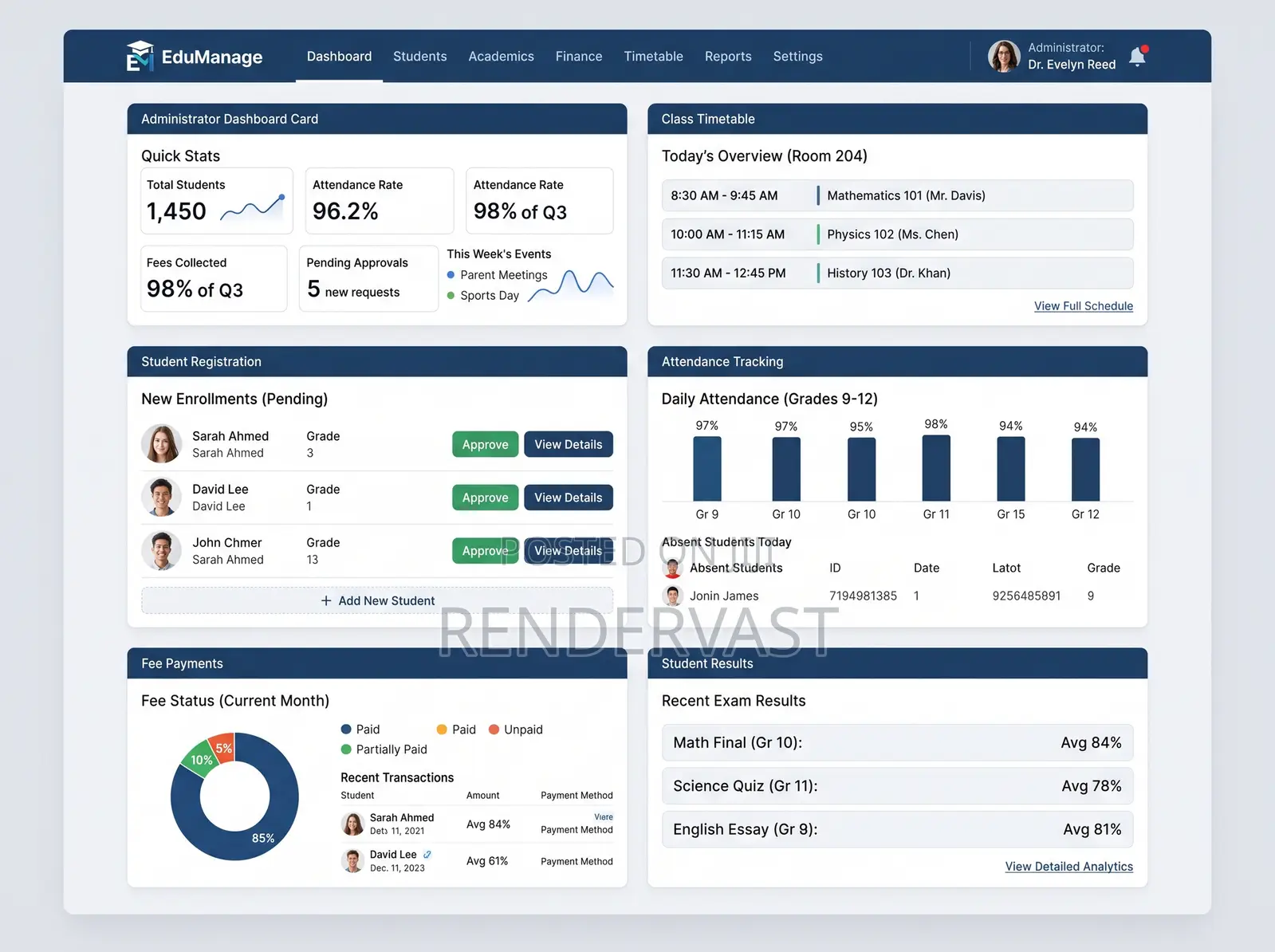Click the avatar icon beside Absent Students header

673,568
